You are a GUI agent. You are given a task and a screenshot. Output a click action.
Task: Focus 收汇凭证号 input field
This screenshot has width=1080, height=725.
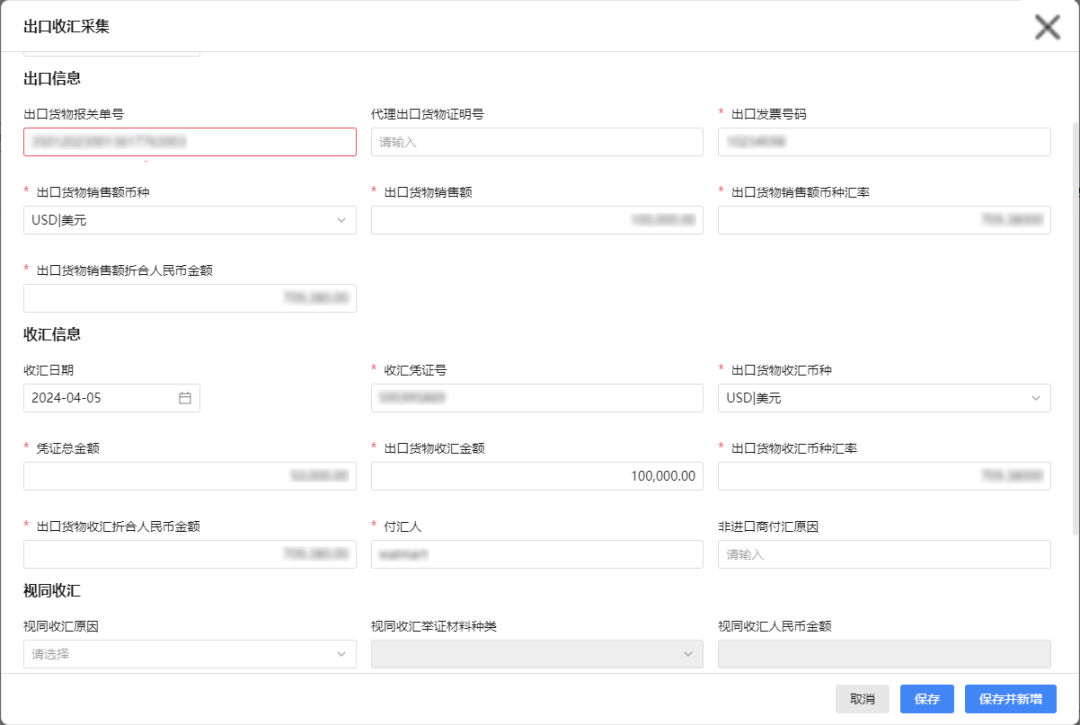click(x=537, y=398)
